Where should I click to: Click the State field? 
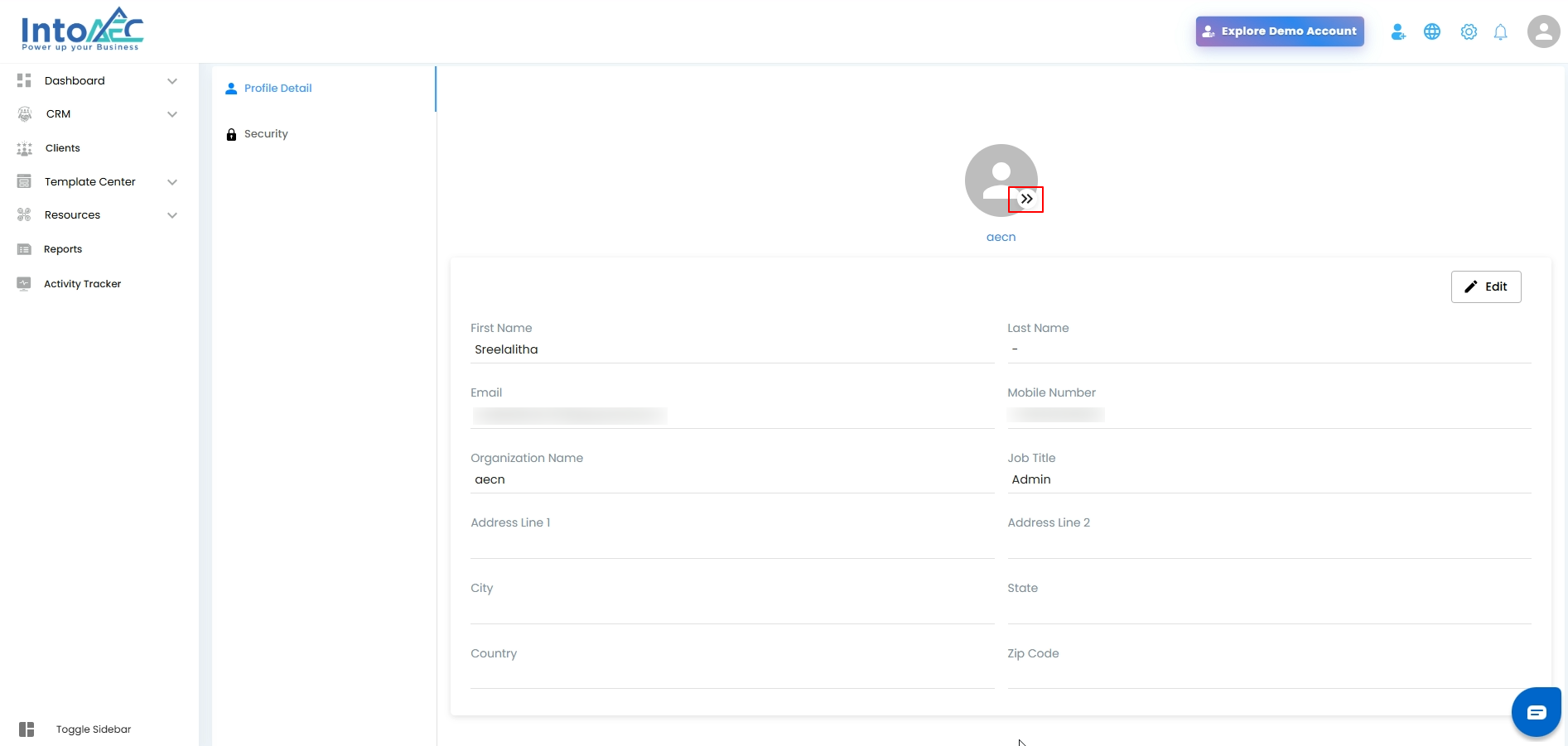(1269, 610)
